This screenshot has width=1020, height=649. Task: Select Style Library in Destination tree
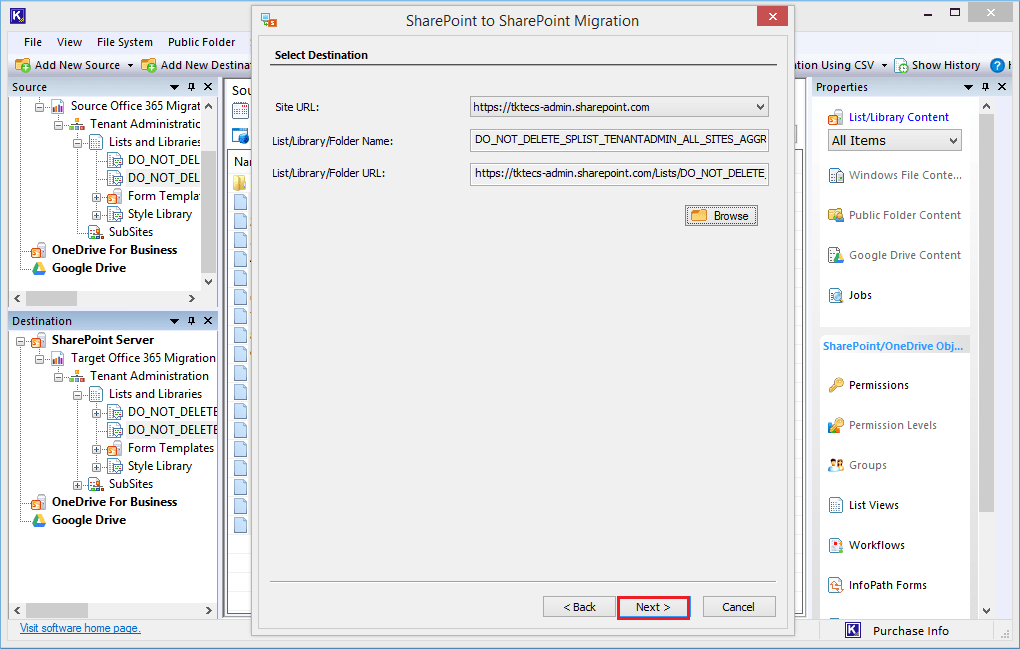(x=160, y=466)
